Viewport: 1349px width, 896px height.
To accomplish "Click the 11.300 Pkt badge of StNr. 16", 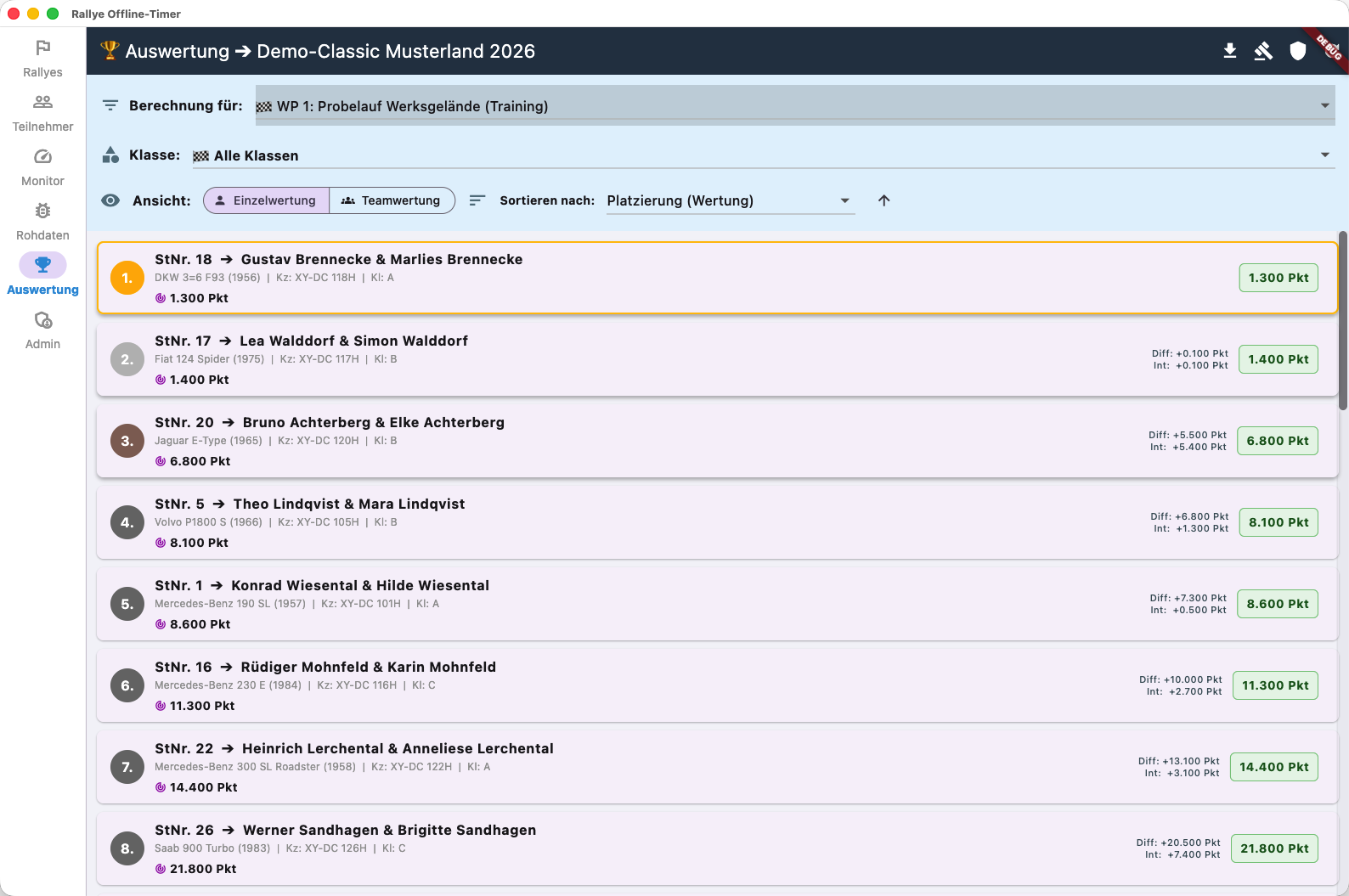I will (1275, 685).
